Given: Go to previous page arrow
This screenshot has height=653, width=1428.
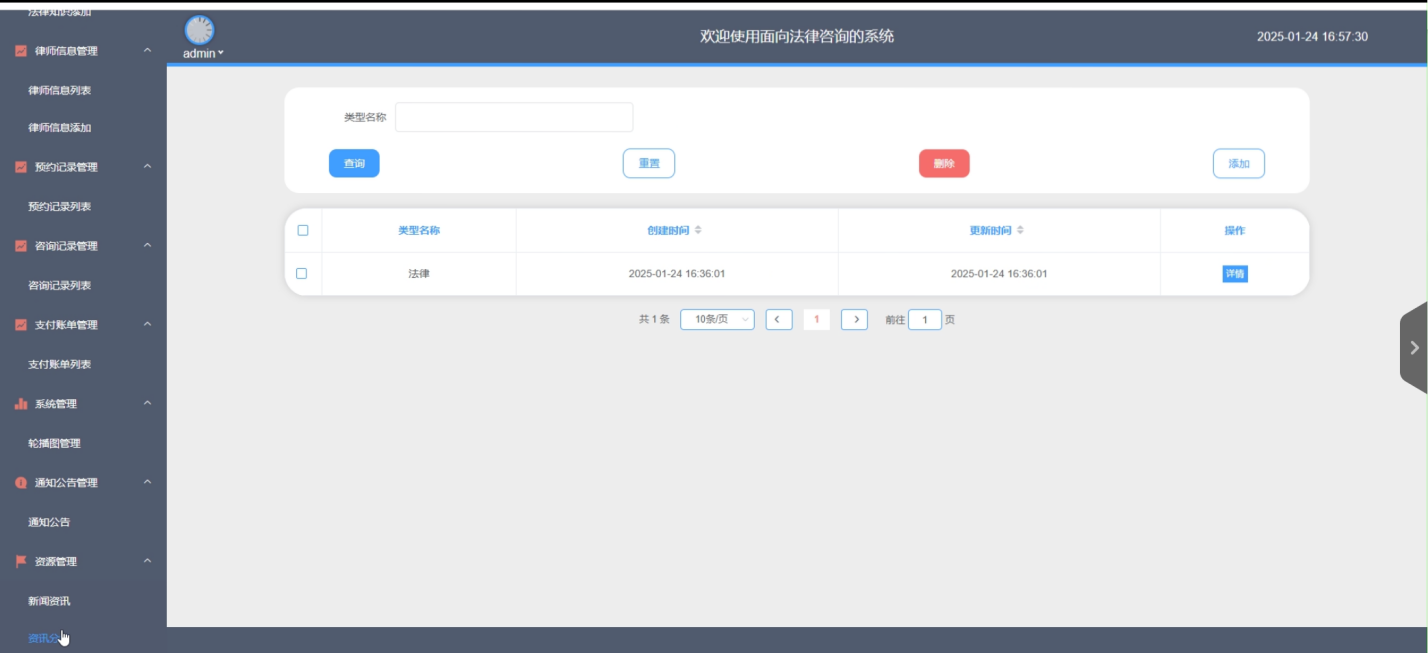Looking at the screenshot, I should pos(779,319).
